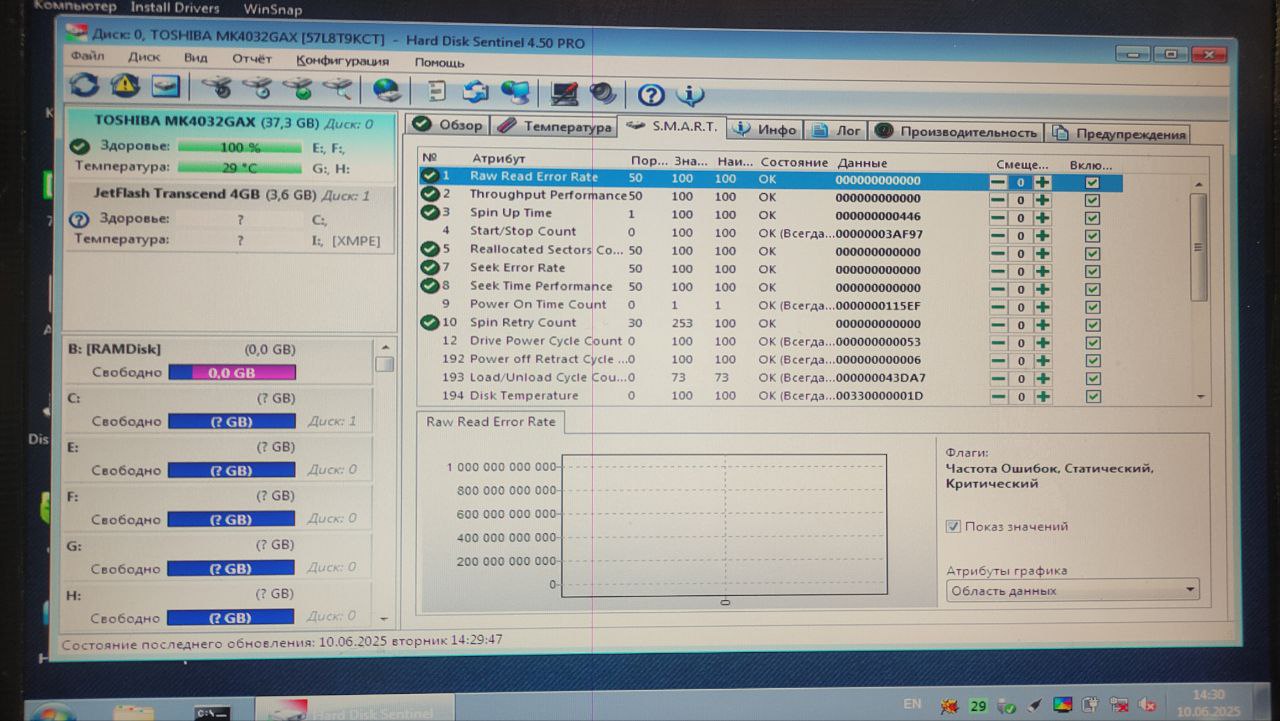Click the blue info toolbar icon
This screenshot has width=1280, height=721.
click(690, 95)
